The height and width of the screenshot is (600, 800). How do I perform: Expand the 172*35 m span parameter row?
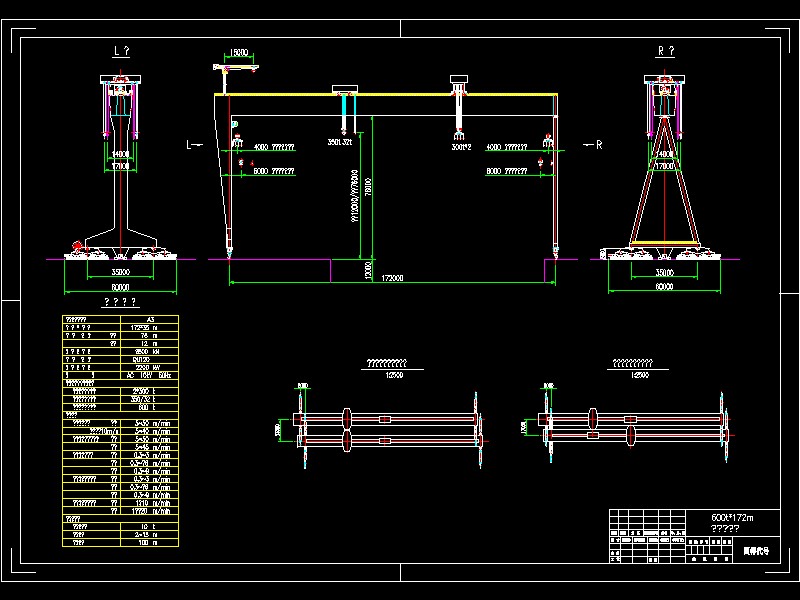click(160, 327)
